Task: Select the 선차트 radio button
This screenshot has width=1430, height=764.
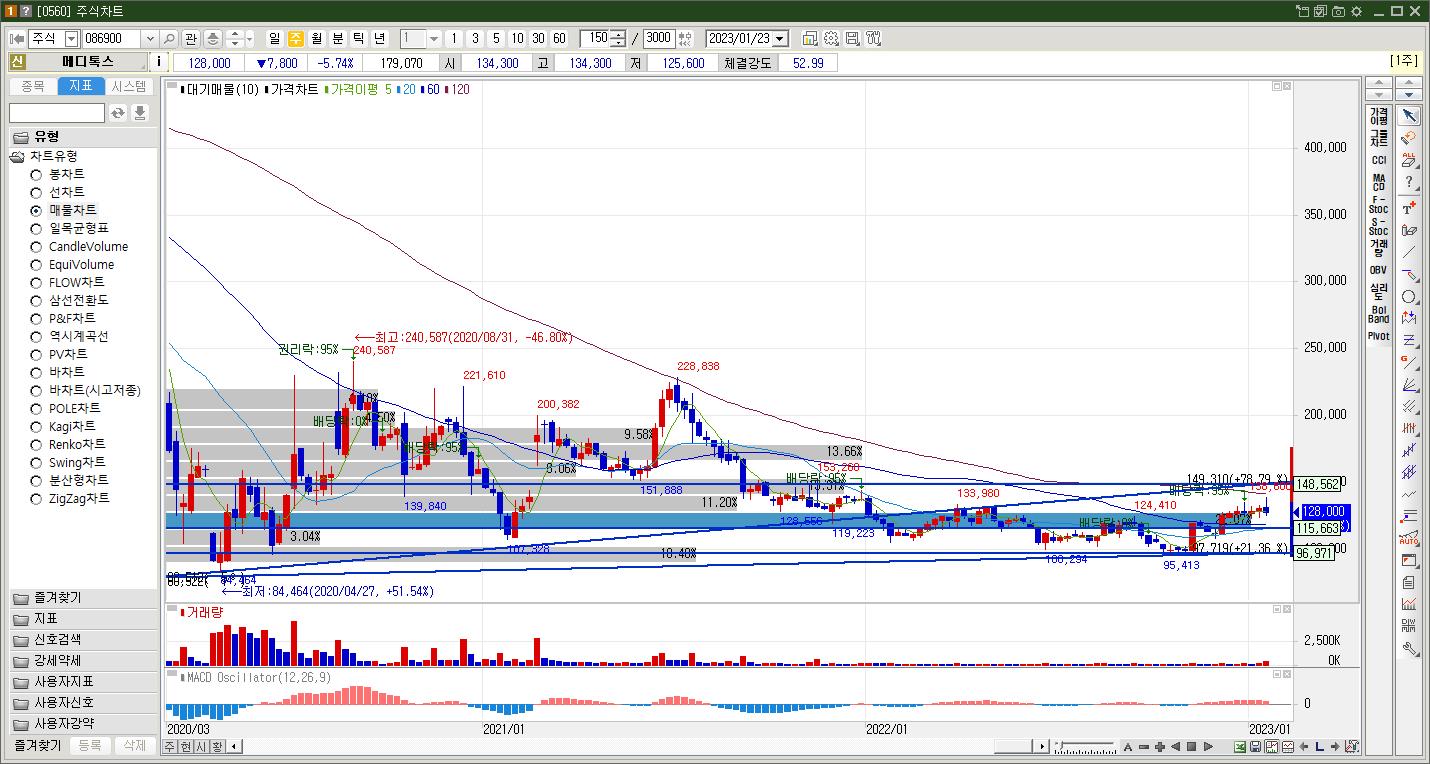Action: coord(36,192)
